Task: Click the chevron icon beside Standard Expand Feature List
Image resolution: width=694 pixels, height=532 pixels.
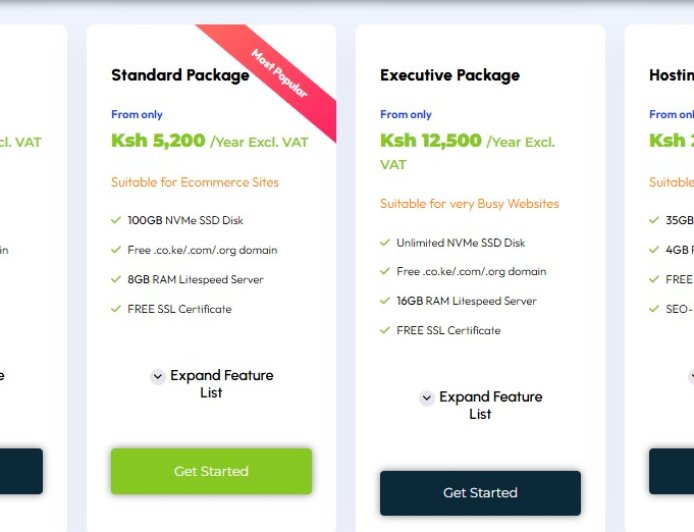Action: [158, 377]
